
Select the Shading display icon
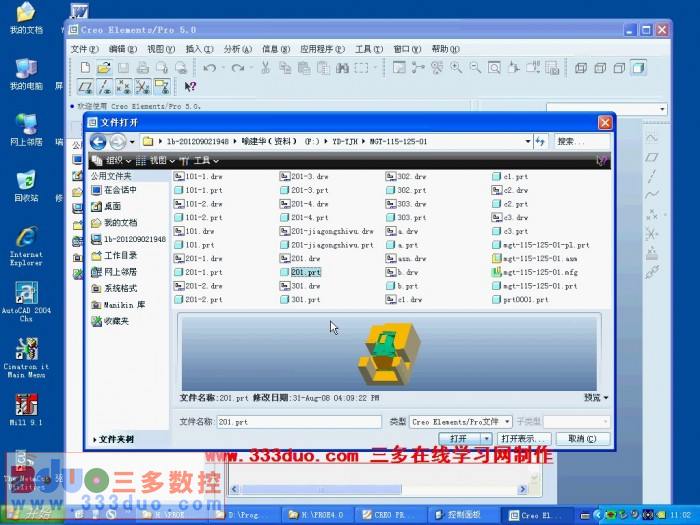(x=638, y=68)
